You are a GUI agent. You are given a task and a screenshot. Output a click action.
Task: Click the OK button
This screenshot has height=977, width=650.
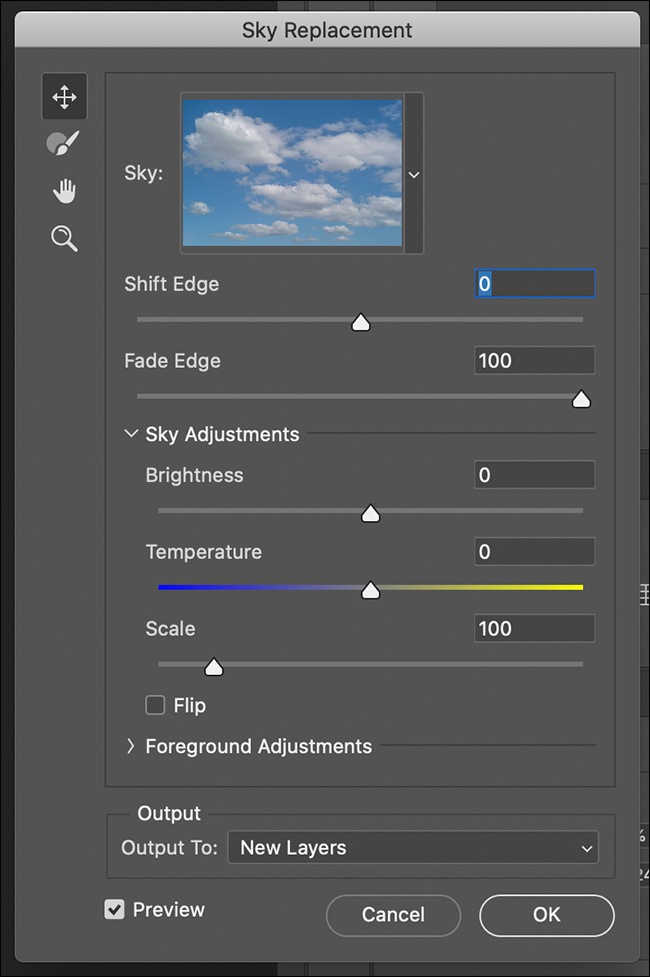tap(546, 914)
